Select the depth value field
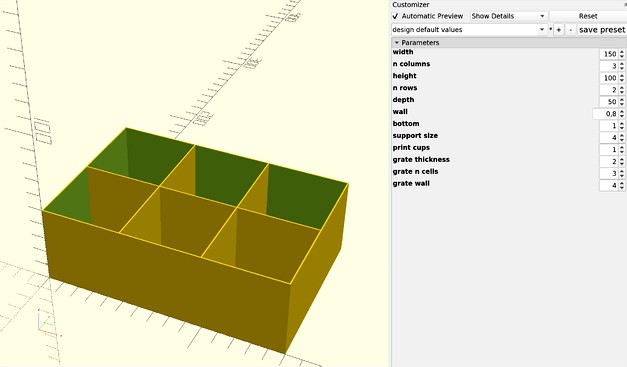Viewport: 627px width, 367px height. [608, 102]
